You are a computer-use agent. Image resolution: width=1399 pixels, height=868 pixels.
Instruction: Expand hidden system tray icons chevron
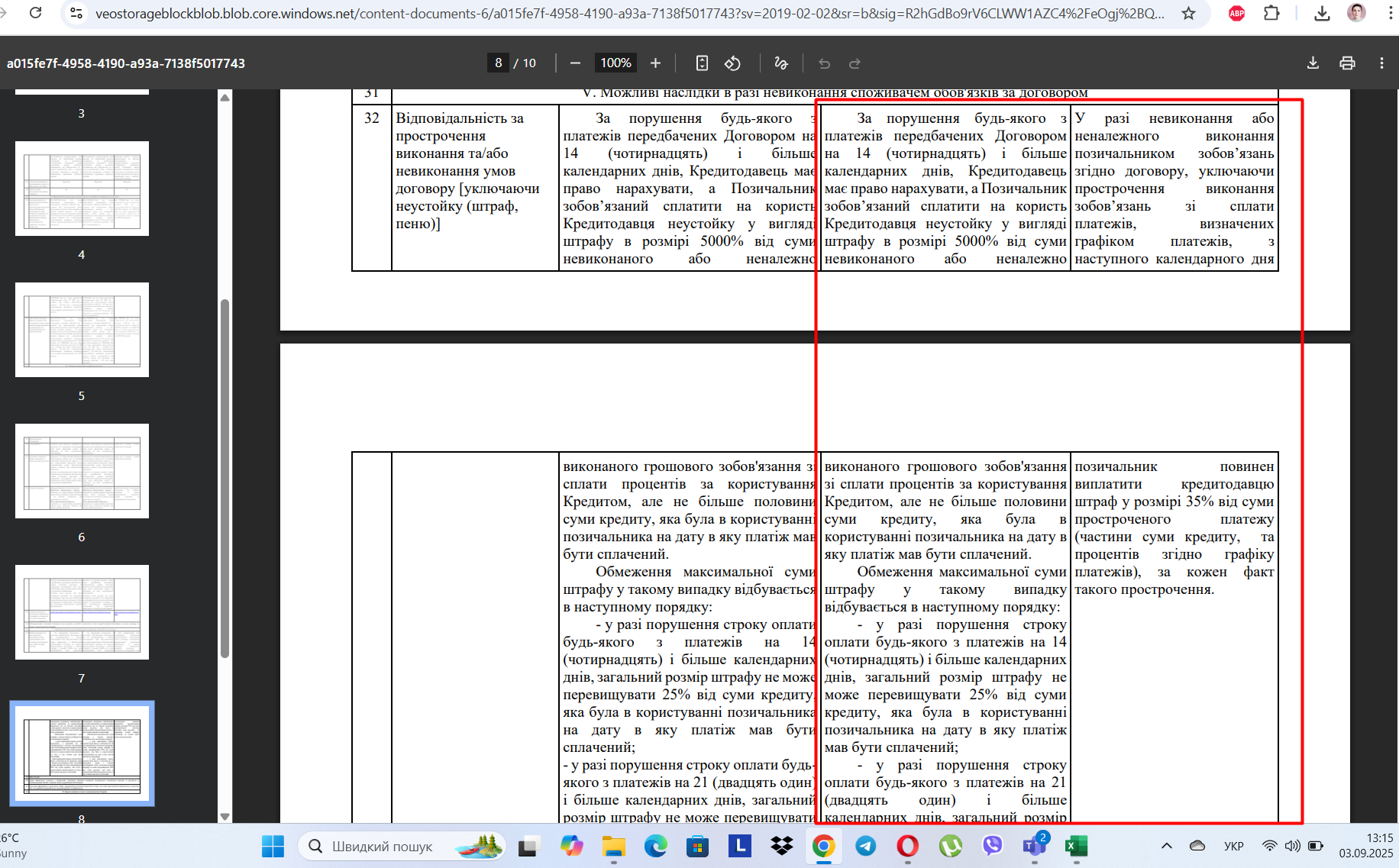click(x=1167, y=846)
